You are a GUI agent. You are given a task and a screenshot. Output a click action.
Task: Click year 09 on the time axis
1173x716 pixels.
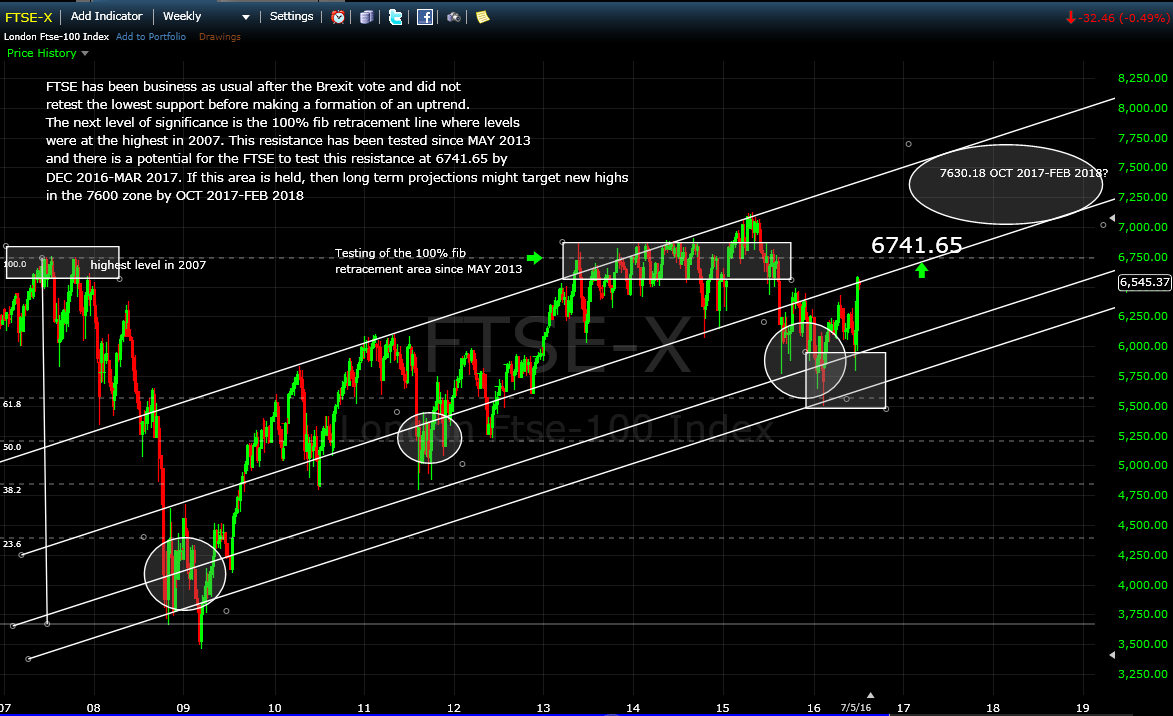pos(183,708)
